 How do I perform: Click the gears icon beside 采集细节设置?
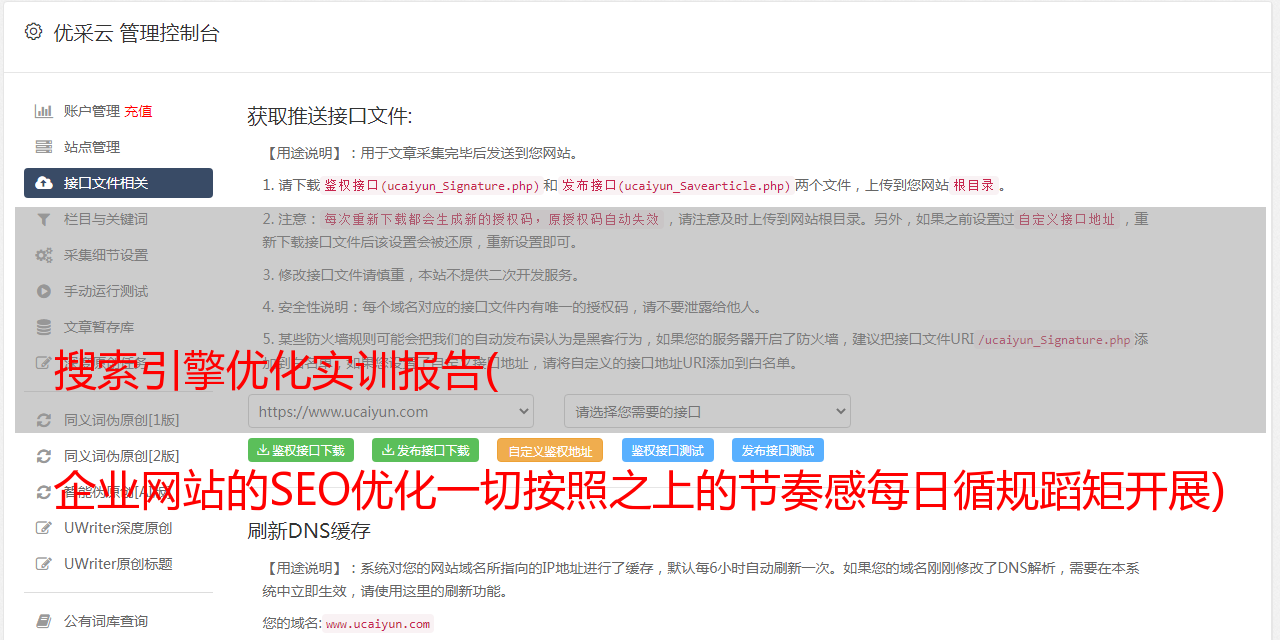44,255
